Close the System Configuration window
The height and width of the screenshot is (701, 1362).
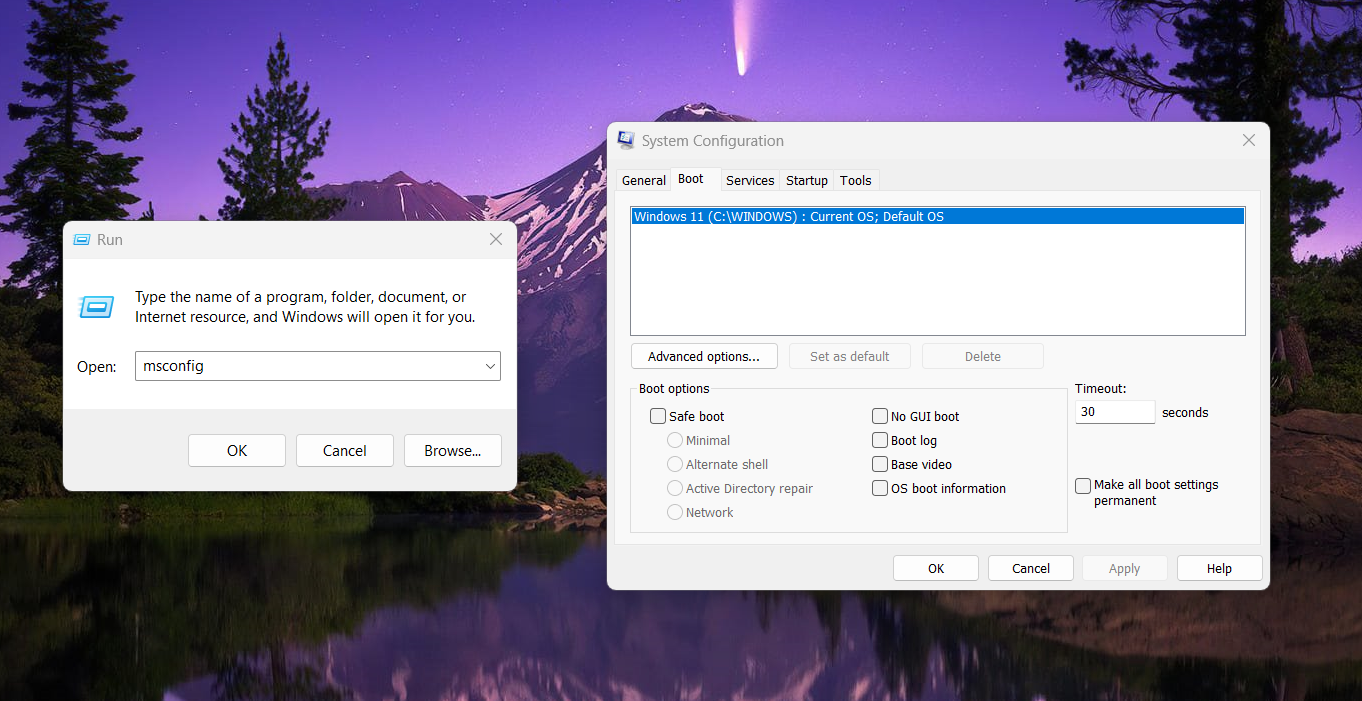1248,141
